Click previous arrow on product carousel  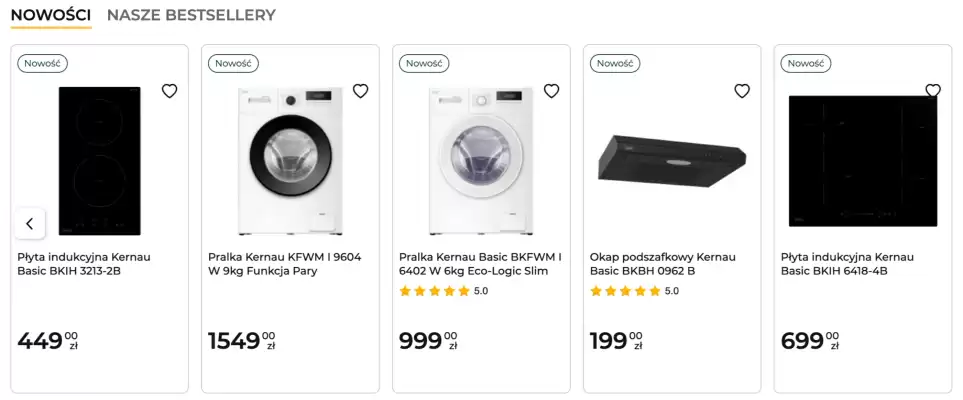[x=30, y=223]
